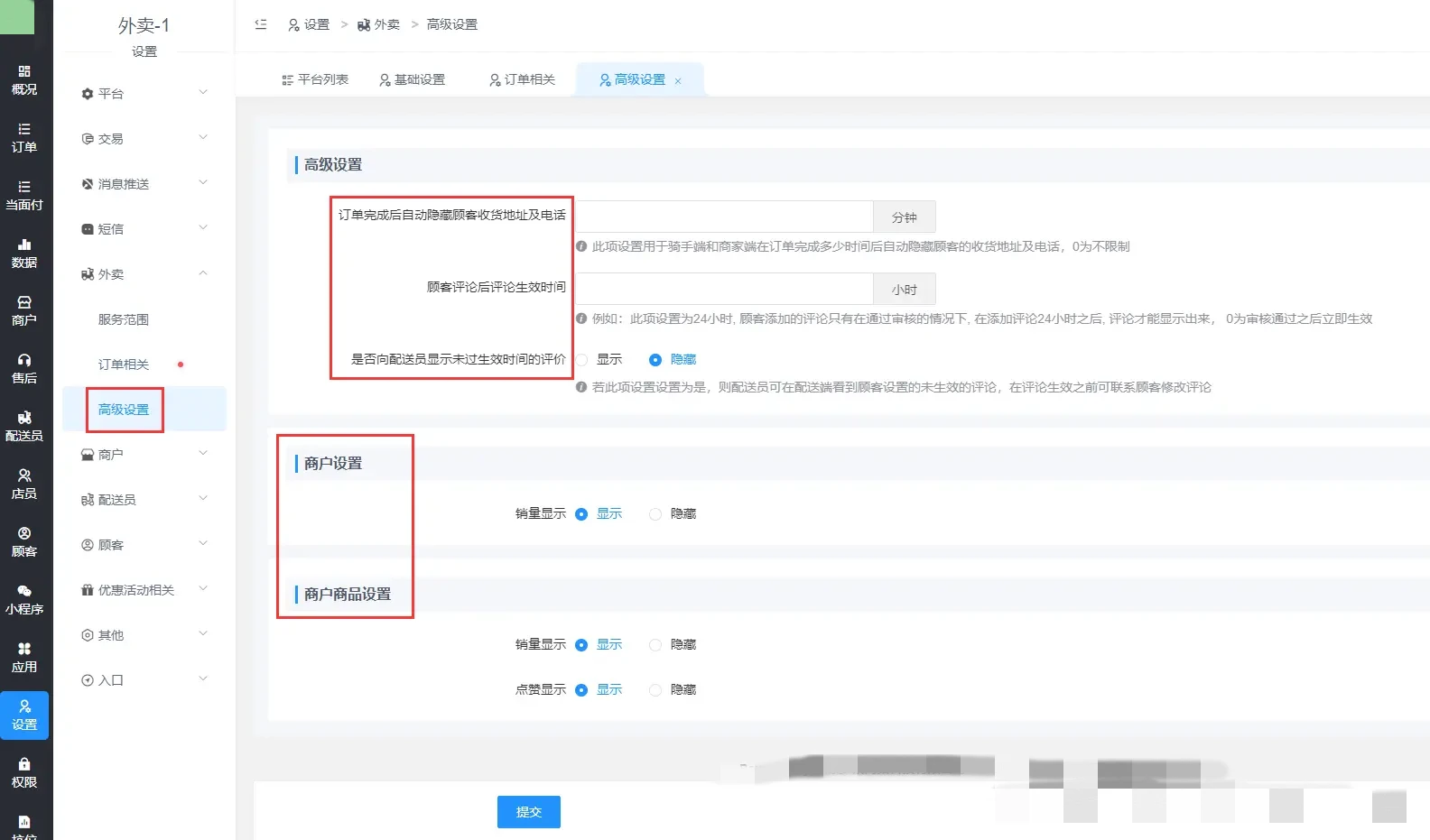
Task: Click the 高级设置 section heading text
Action: (x=333, y=164)
